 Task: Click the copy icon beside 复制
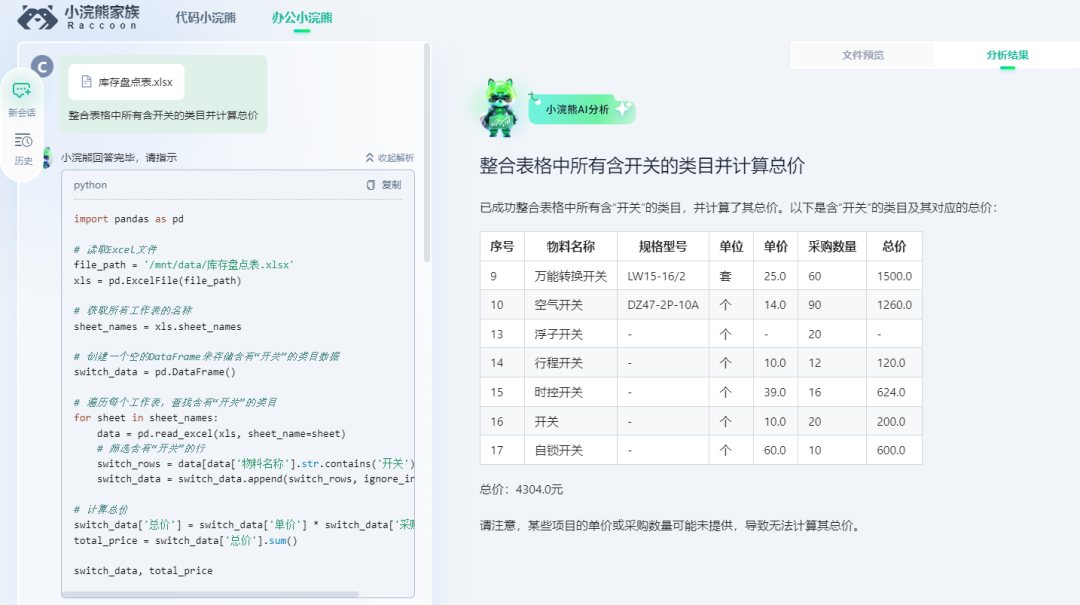pyautogui.click(x=371, y=185)
